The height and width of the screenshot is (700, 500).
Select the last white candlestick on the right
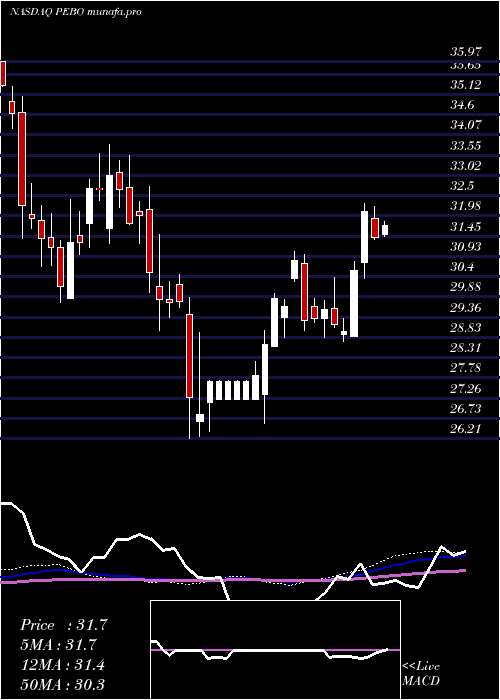click(x=385, y=229)
